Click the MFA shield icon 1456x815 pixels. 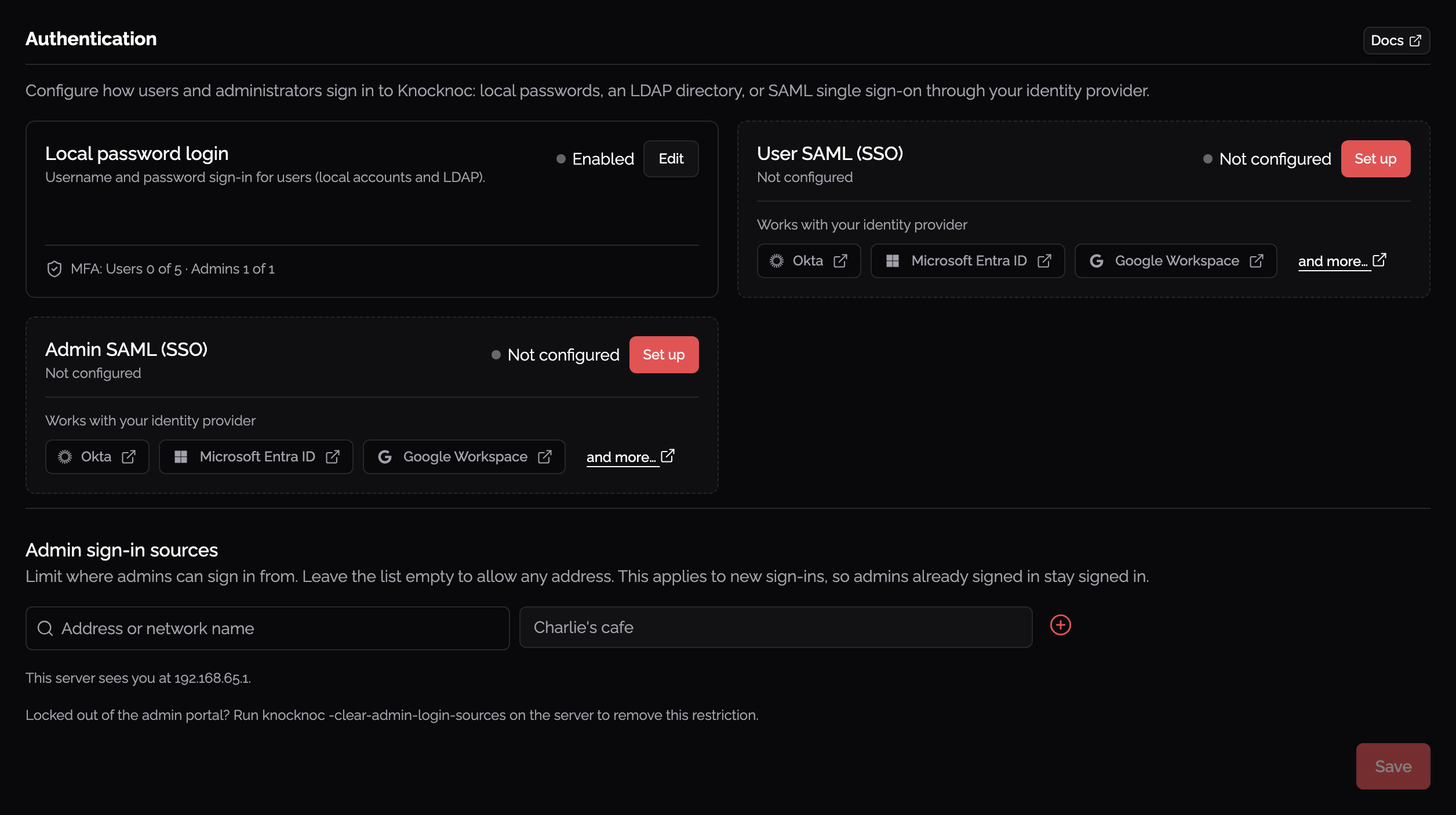(x=54, y=269)
